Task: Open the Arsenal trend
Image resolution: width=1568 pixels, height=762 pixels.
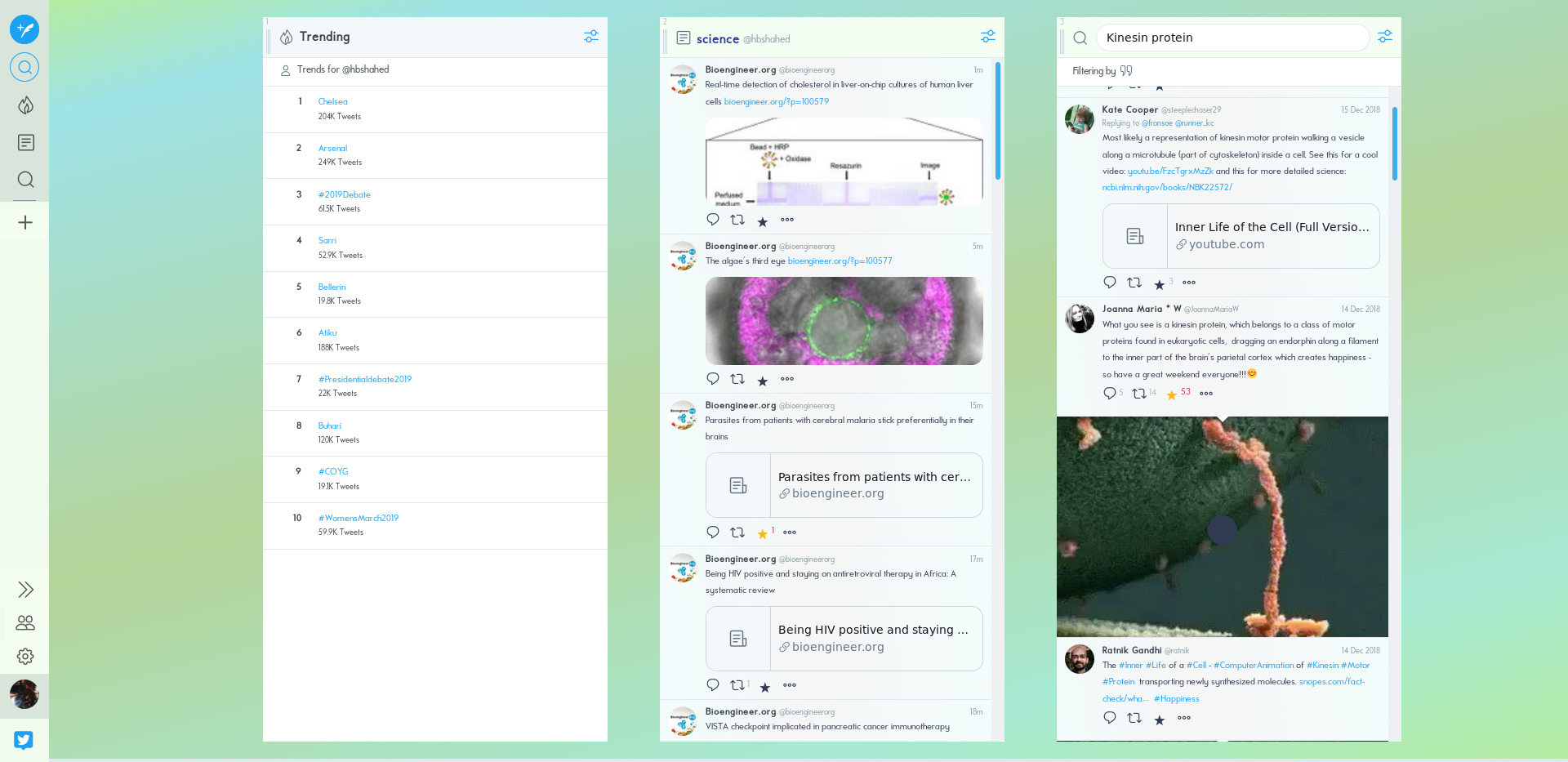Action: [333, 149]
